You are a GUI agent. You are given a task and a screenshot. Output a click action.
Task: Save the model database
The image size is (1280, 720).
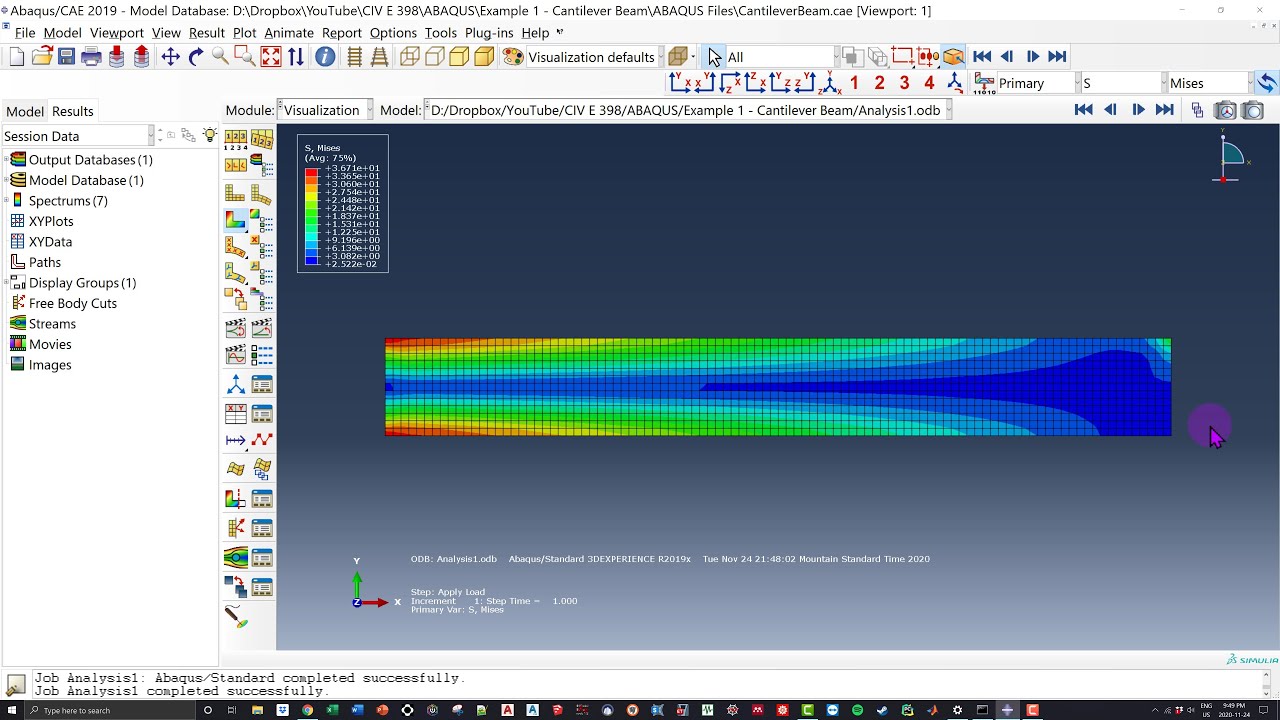[x=66, y=57]
